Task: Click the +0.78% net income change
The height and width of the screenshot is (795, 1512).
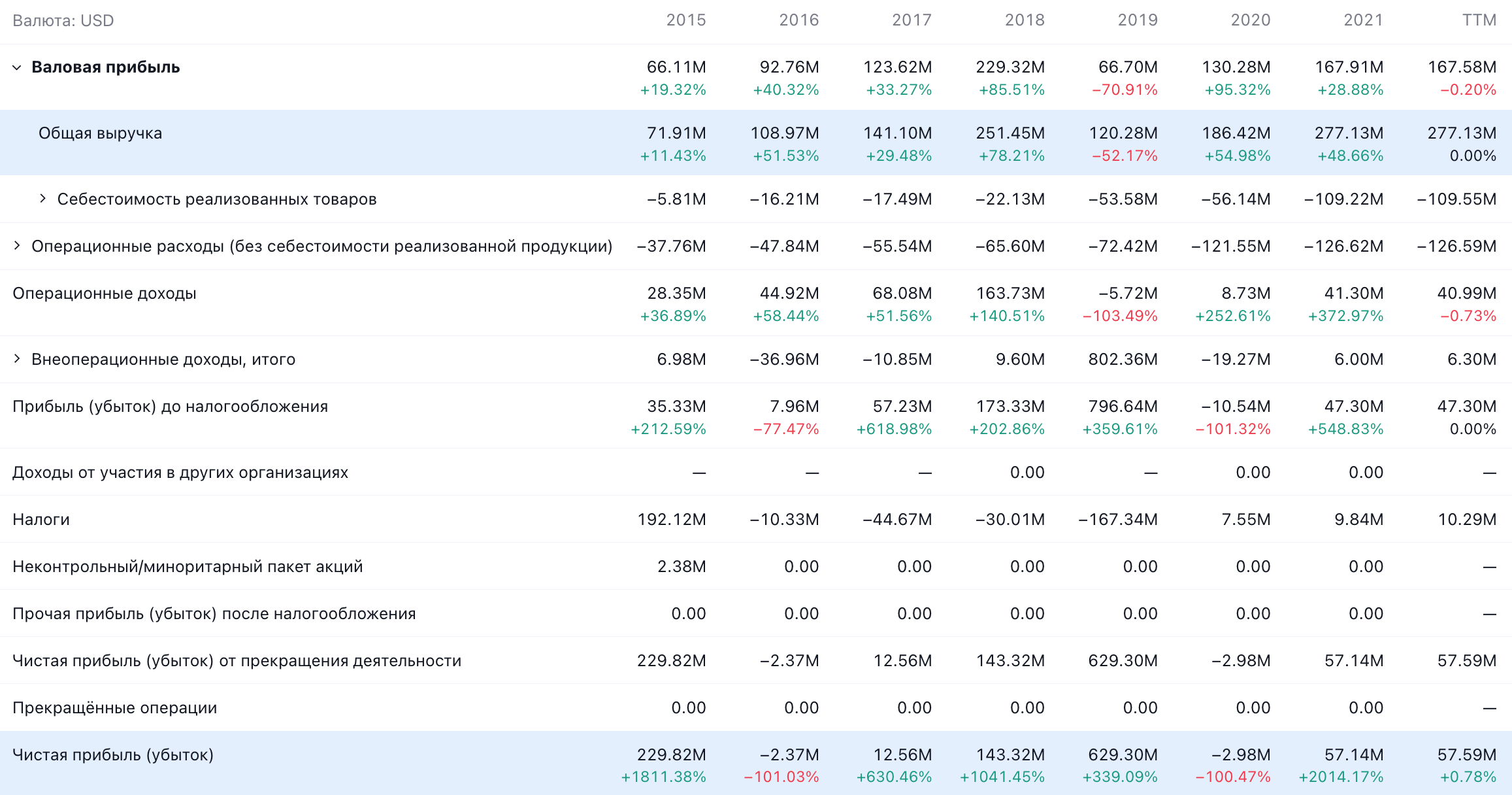Action: [1468, 777]
